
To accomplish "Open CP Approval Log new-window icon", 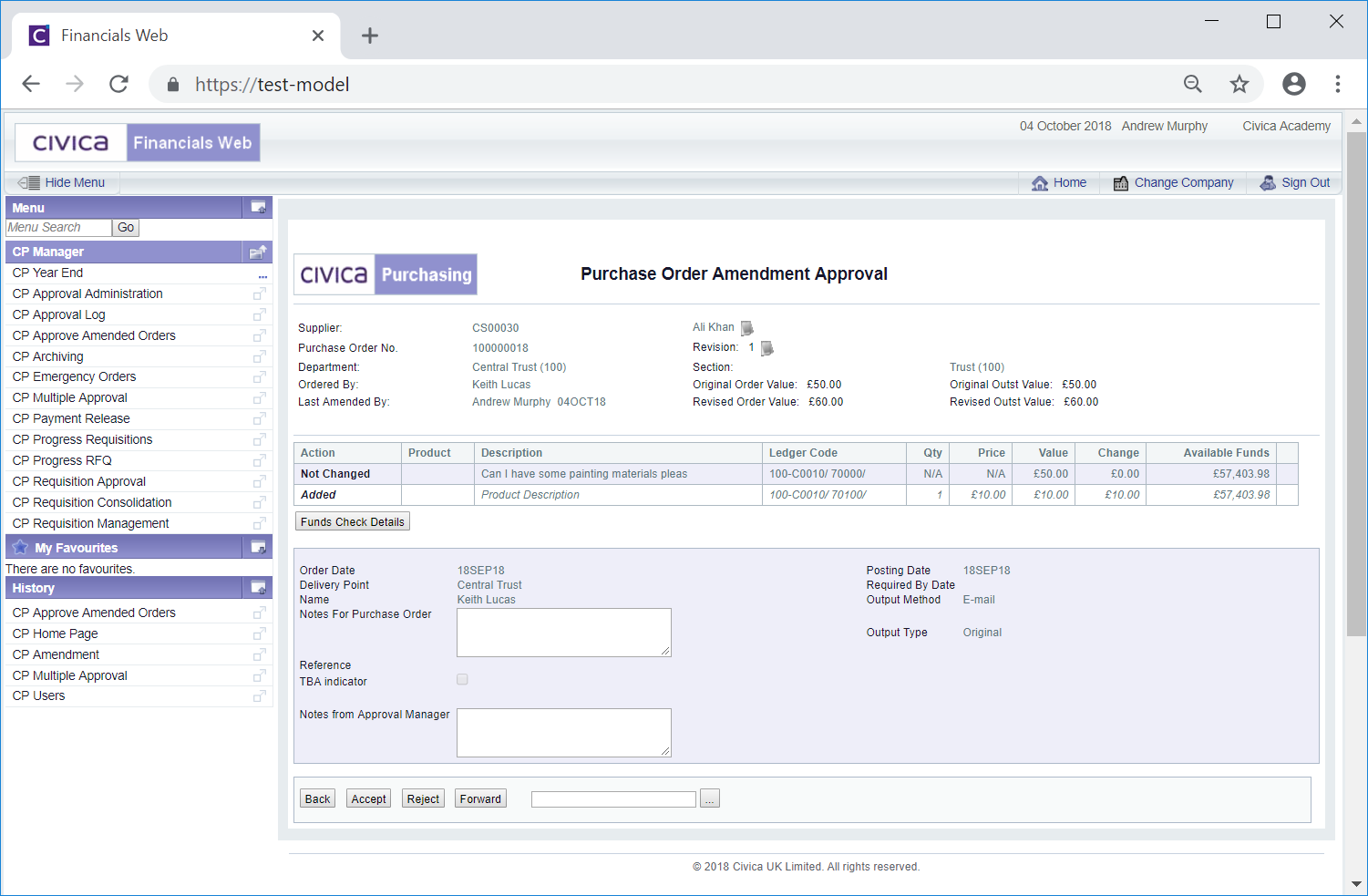I will (260, 315).
